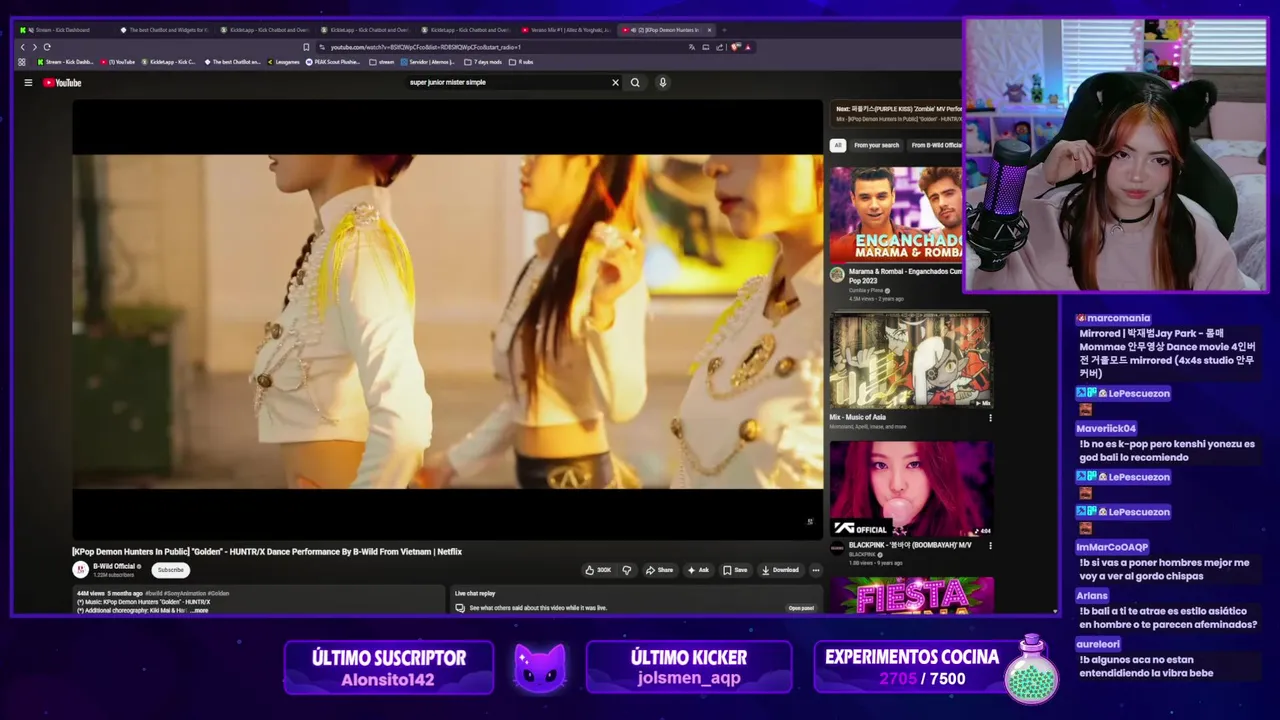The width and height of the screenshot is (1280, 720).
Task: Clear the YouTube search box text
Action: tap(615, 83)
